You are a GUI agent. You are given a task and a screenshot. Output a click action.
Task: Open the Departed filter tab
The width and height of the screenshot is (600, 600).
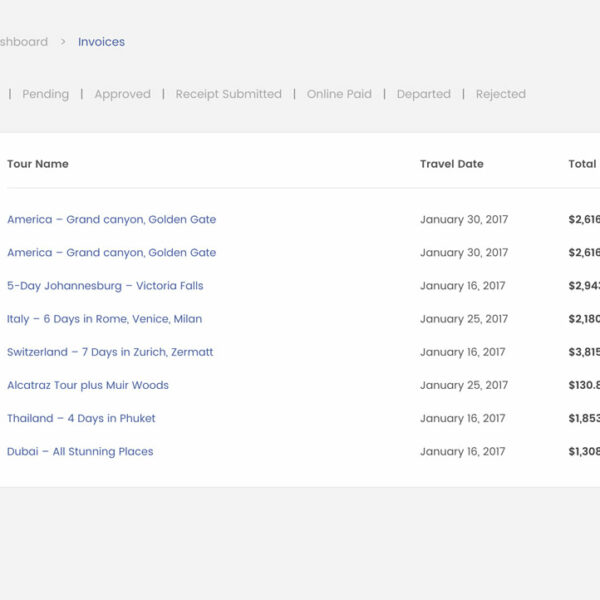pos(423,94)
